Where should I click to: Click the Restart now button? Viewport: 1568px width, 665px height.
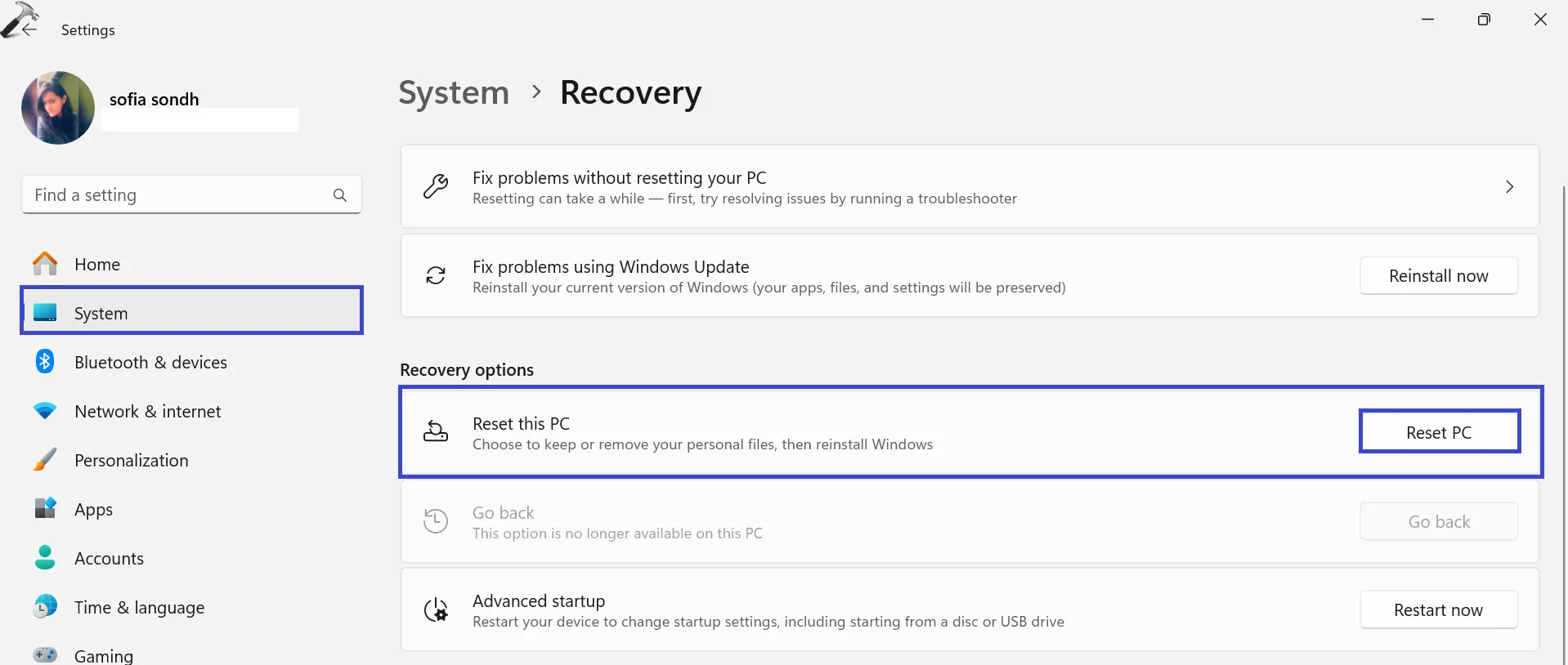click(x=1438, y=610)
